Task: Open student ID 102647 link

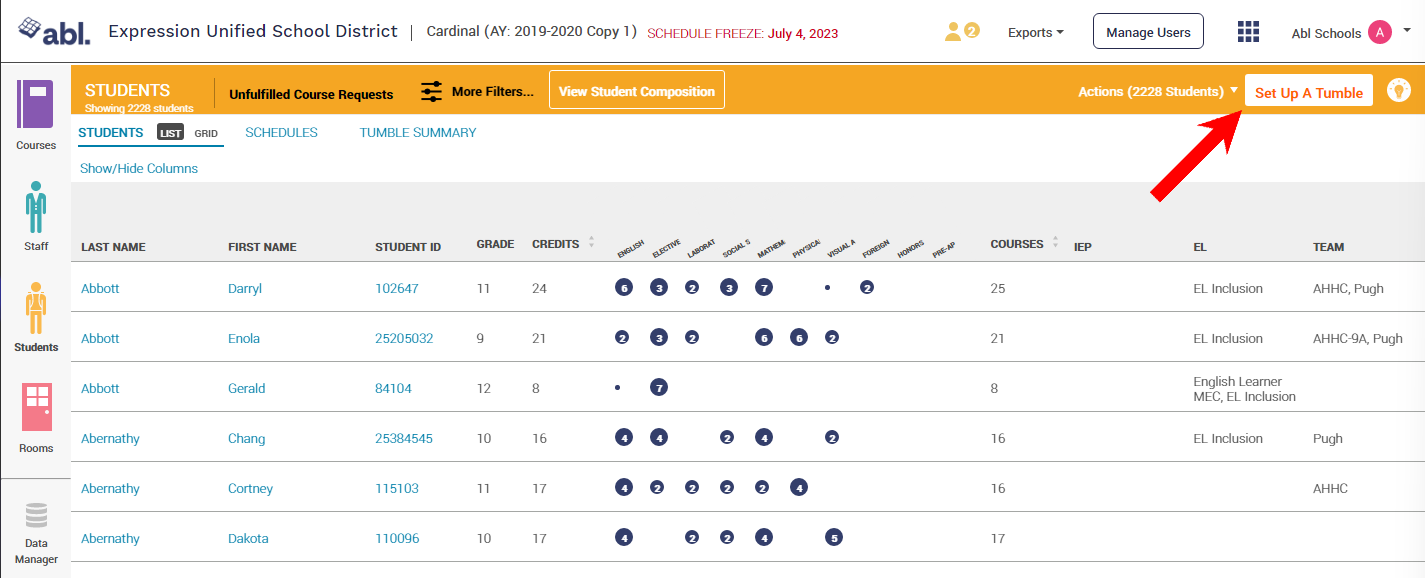Action: coord(397,288)
